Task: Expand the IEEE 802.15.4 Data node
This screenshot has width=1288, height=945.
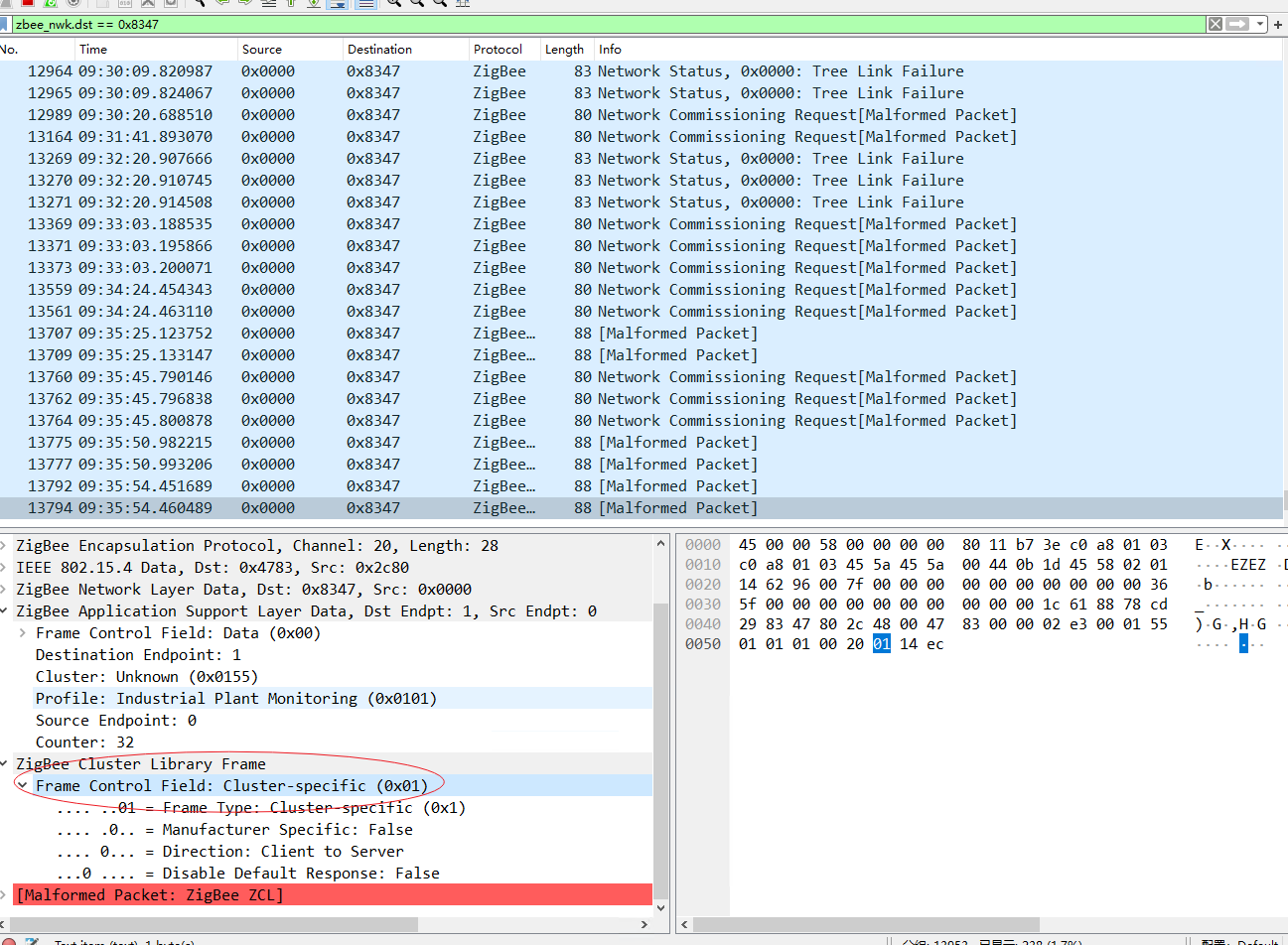Action: (x=8, y=567)
